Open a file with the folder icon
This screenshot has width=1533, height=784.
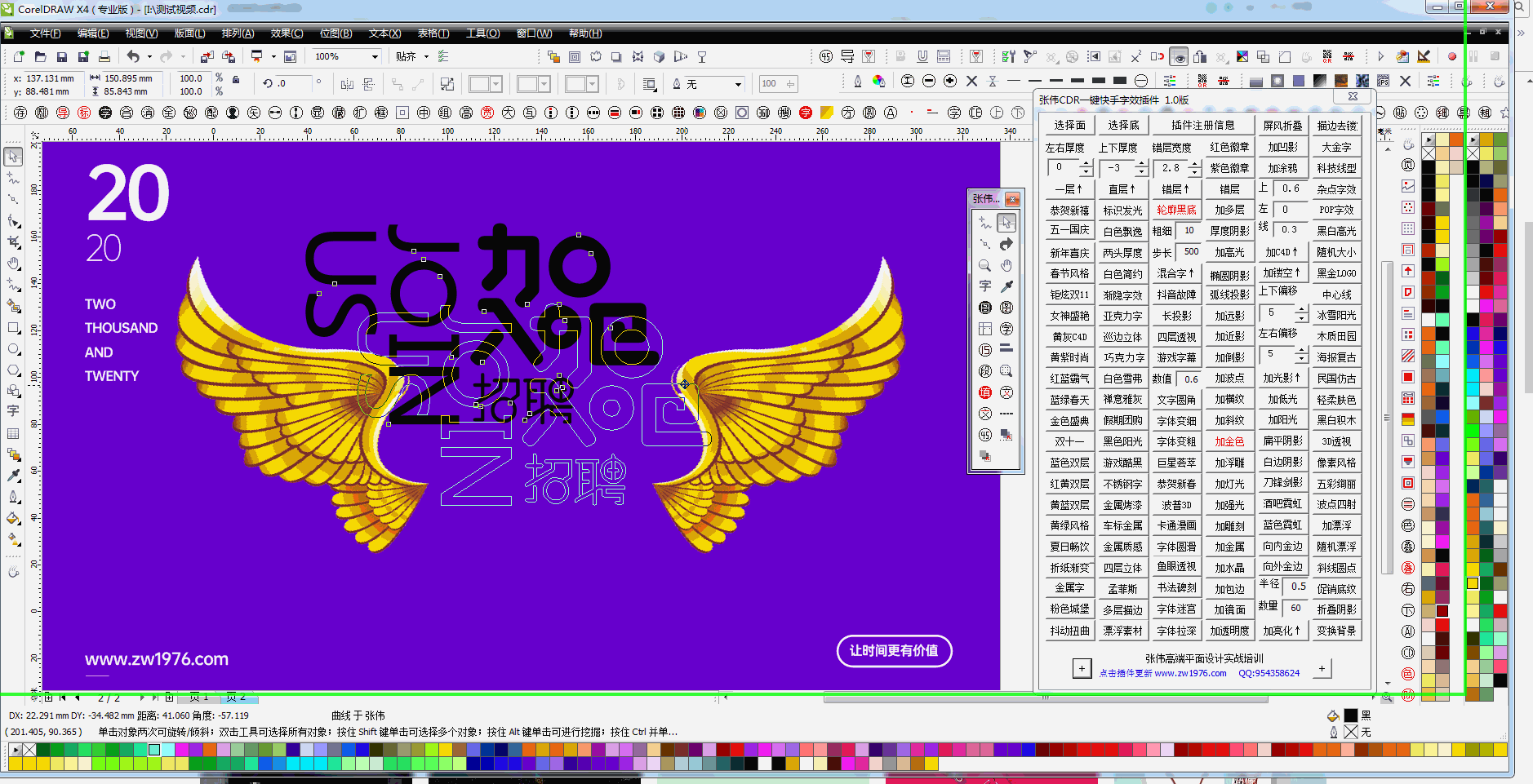point(40,57)
